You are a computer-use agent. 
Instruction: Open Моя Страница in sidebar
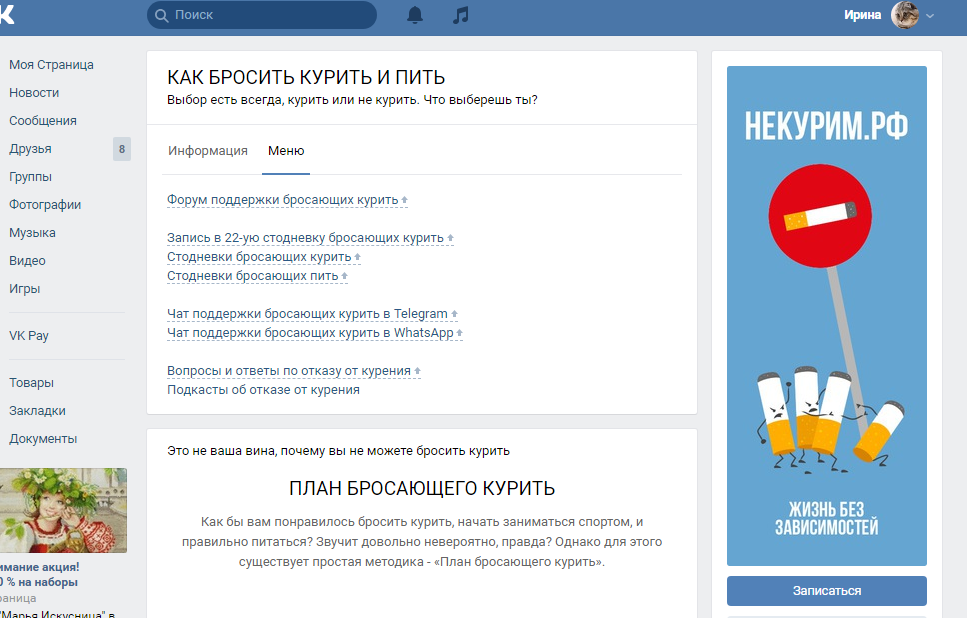[51, 65]
